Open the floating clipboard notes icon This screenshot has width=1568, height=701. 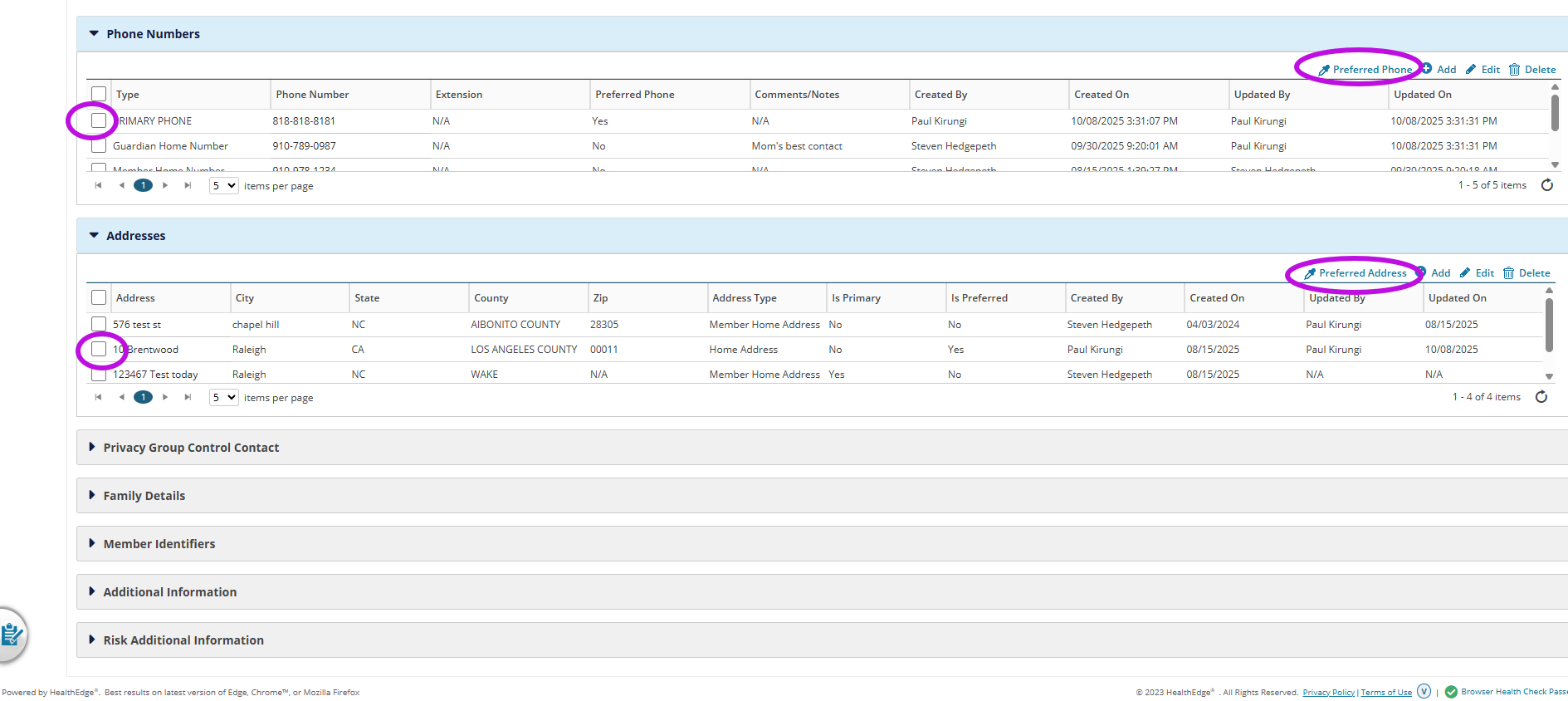[12, 635]
